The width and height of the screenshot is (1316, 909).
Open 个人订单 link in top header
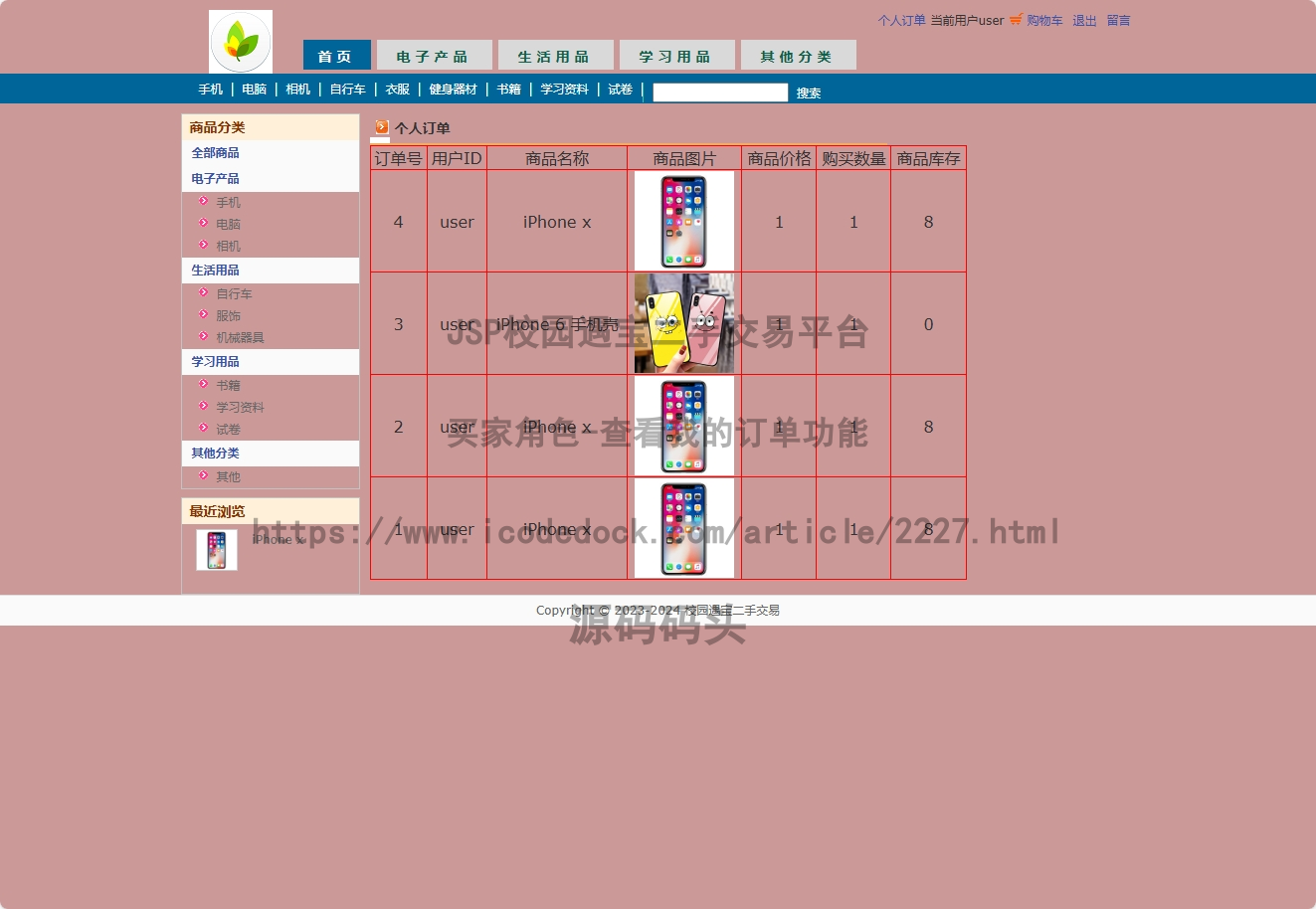click(901, 21)
